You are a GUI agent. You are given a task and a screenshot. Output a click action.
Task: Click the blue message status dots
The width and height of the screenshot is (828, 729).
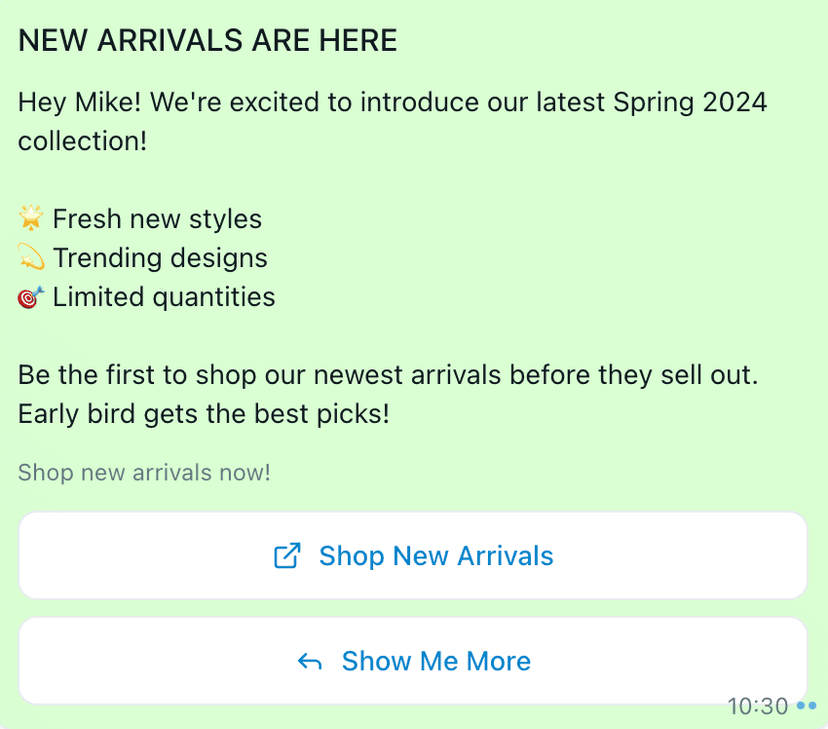807,706
